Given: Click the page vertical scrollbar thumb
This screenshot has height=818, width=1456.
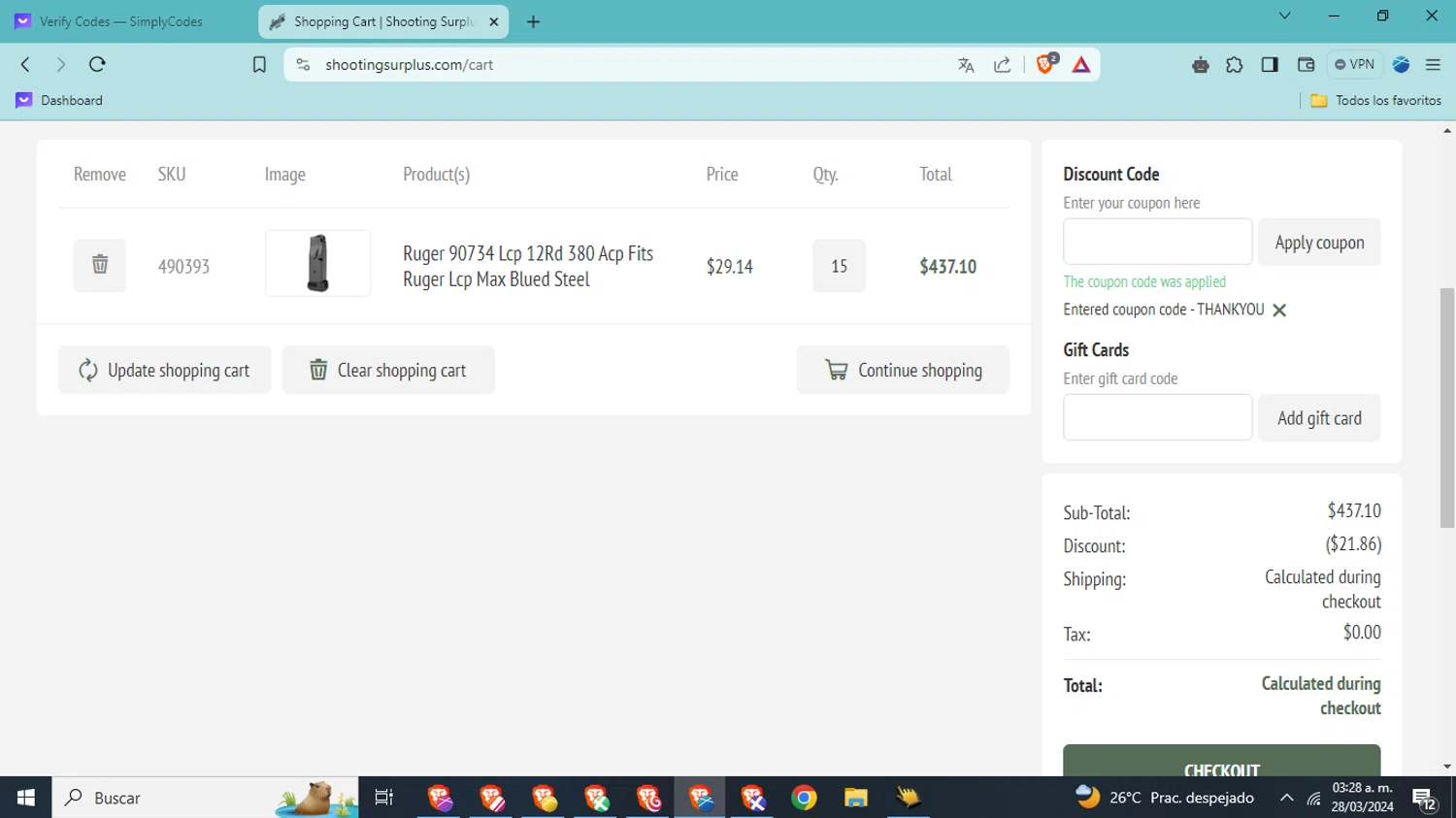Looking at the screenshot, I should pyautogui.click(x=1447, y=408).
